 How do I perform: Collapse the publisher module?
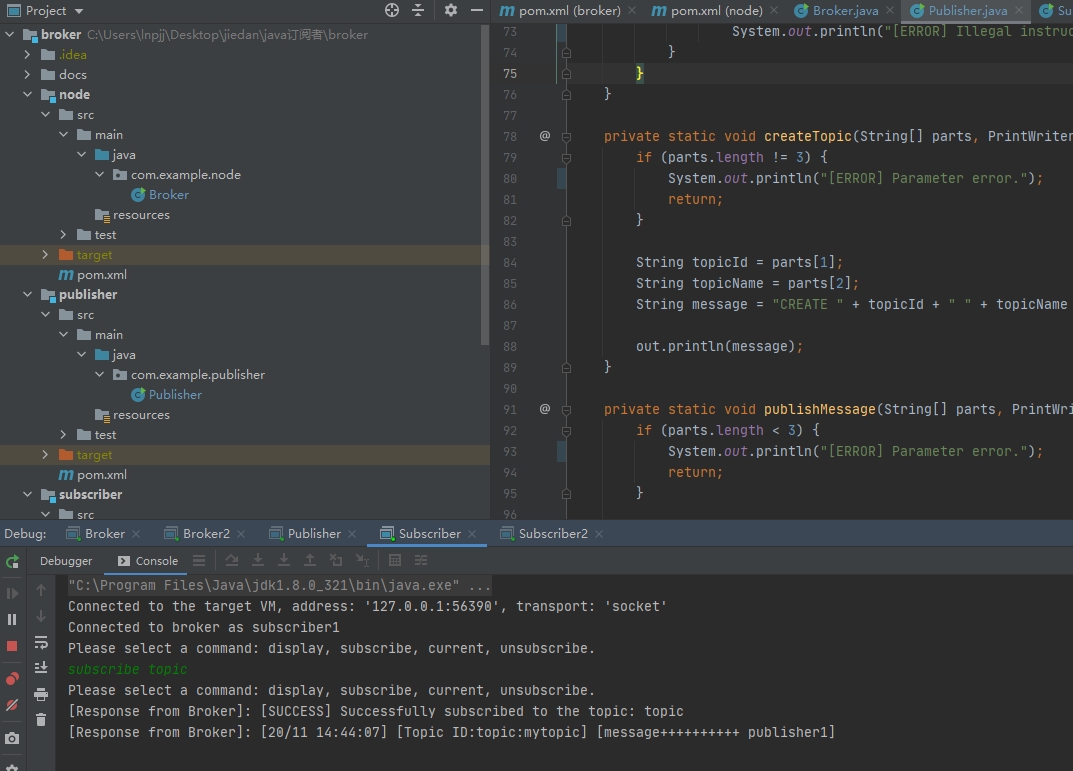pyautogui.click(x=27, y=295)
